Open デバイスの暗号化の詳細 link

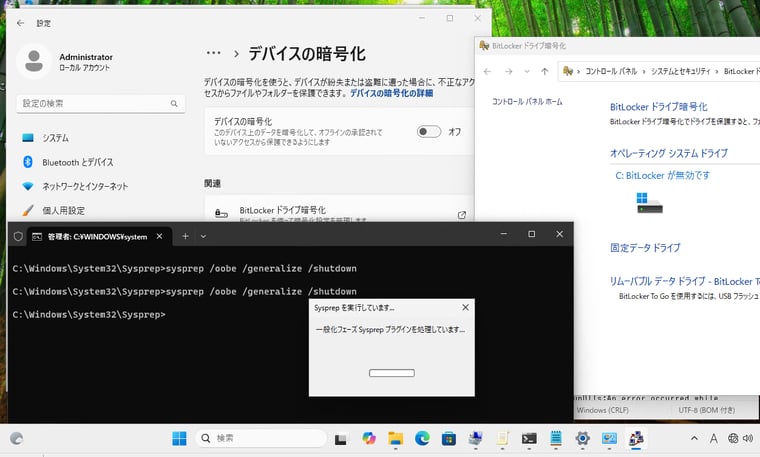(392, 93)
